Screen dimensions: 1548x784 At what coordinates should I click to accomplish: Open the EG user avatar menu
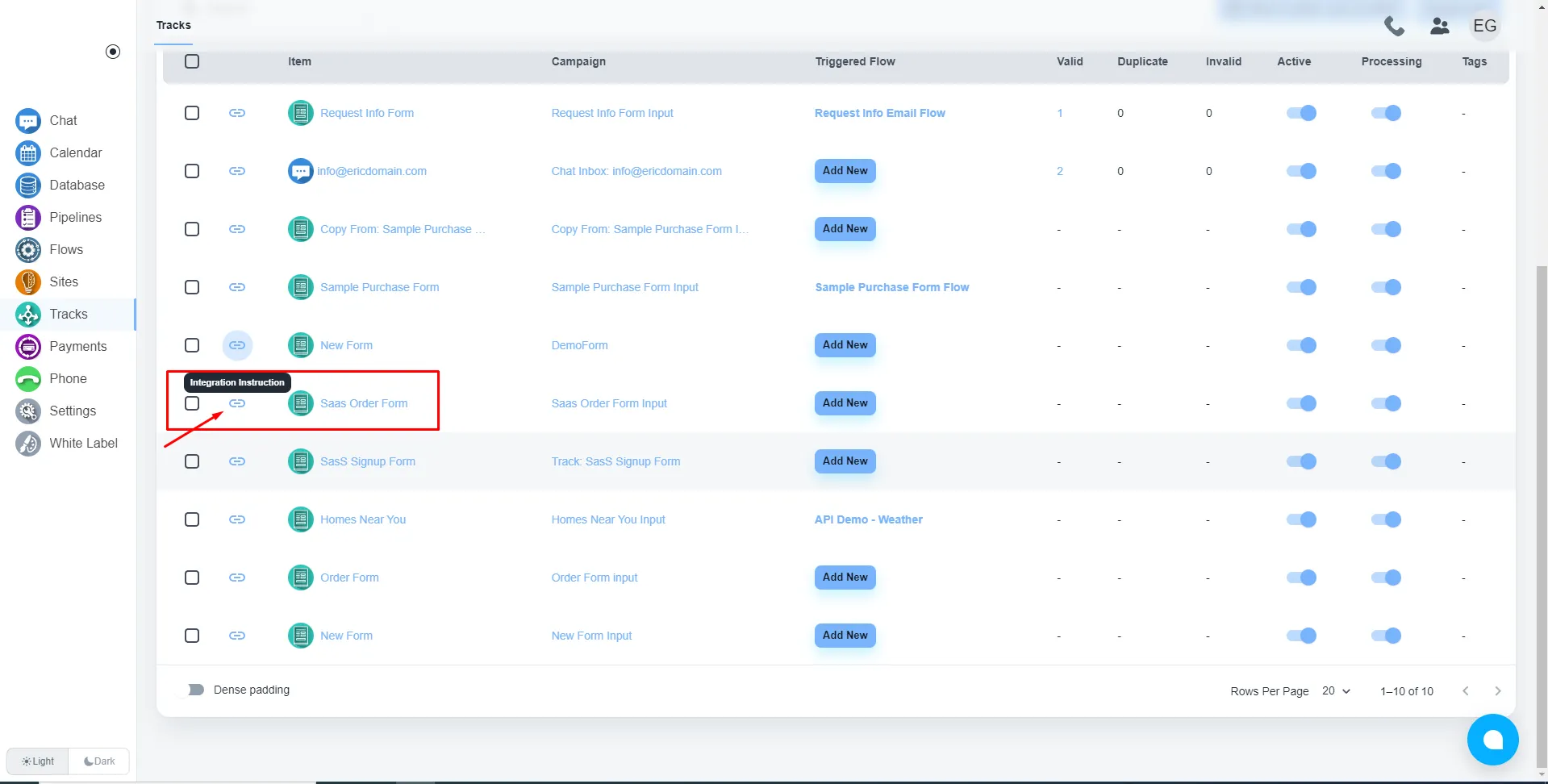point(1485,26)
